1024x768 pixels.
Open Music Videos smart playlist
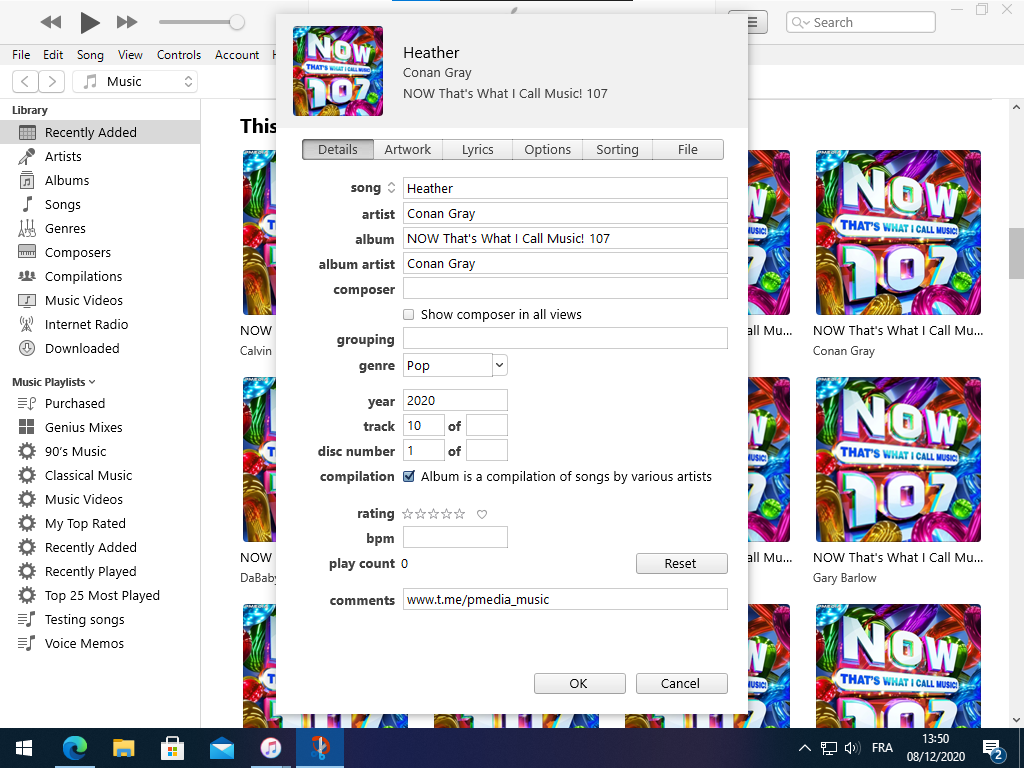pos(100,500)
